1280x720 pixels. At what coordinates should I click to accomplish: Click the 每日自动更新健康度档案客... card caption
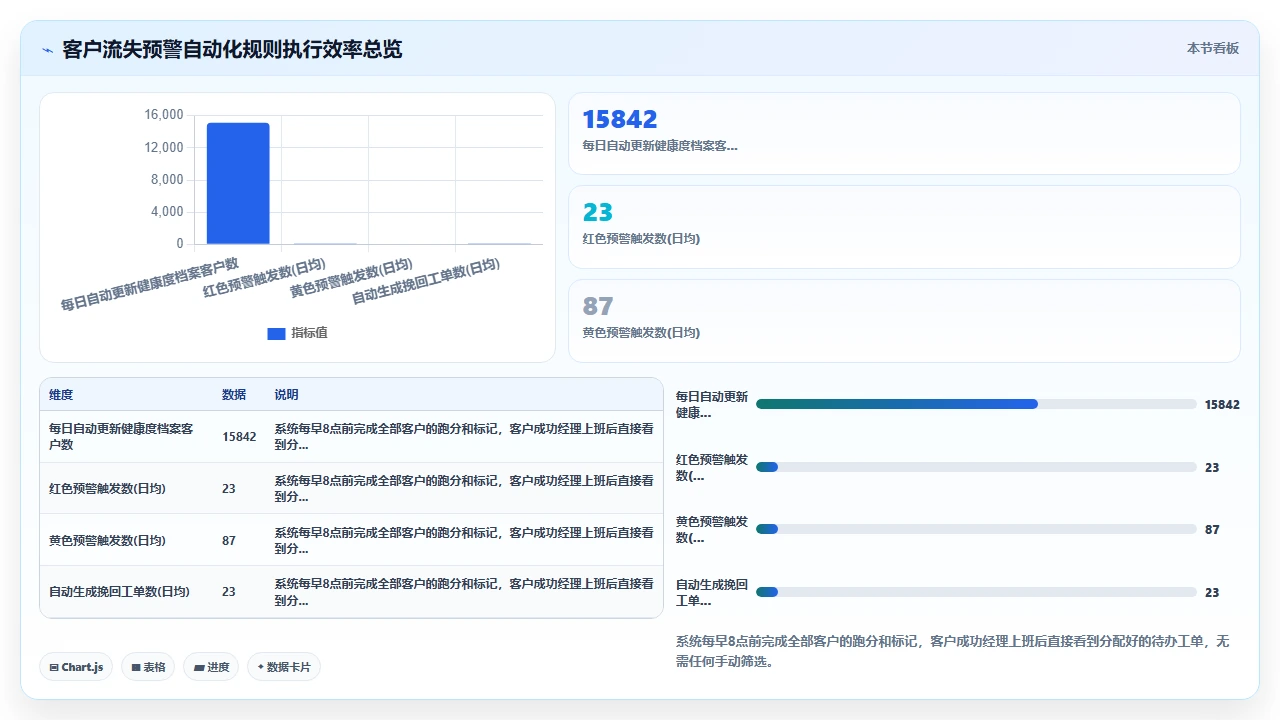click(660, 146)
